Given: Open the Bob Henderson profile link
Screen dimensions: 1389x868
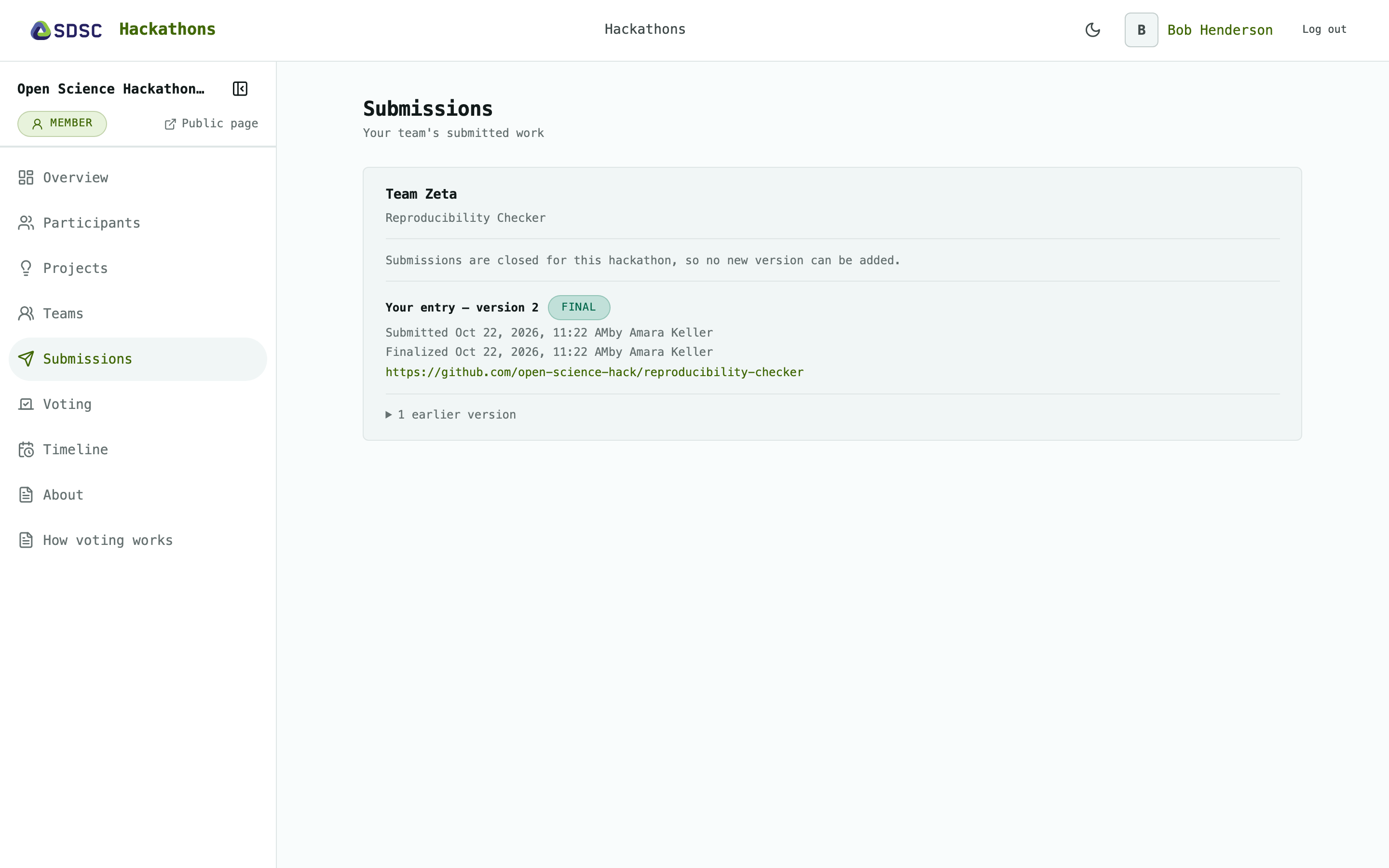Looking at the screenshot, I should pos(1220,30).
